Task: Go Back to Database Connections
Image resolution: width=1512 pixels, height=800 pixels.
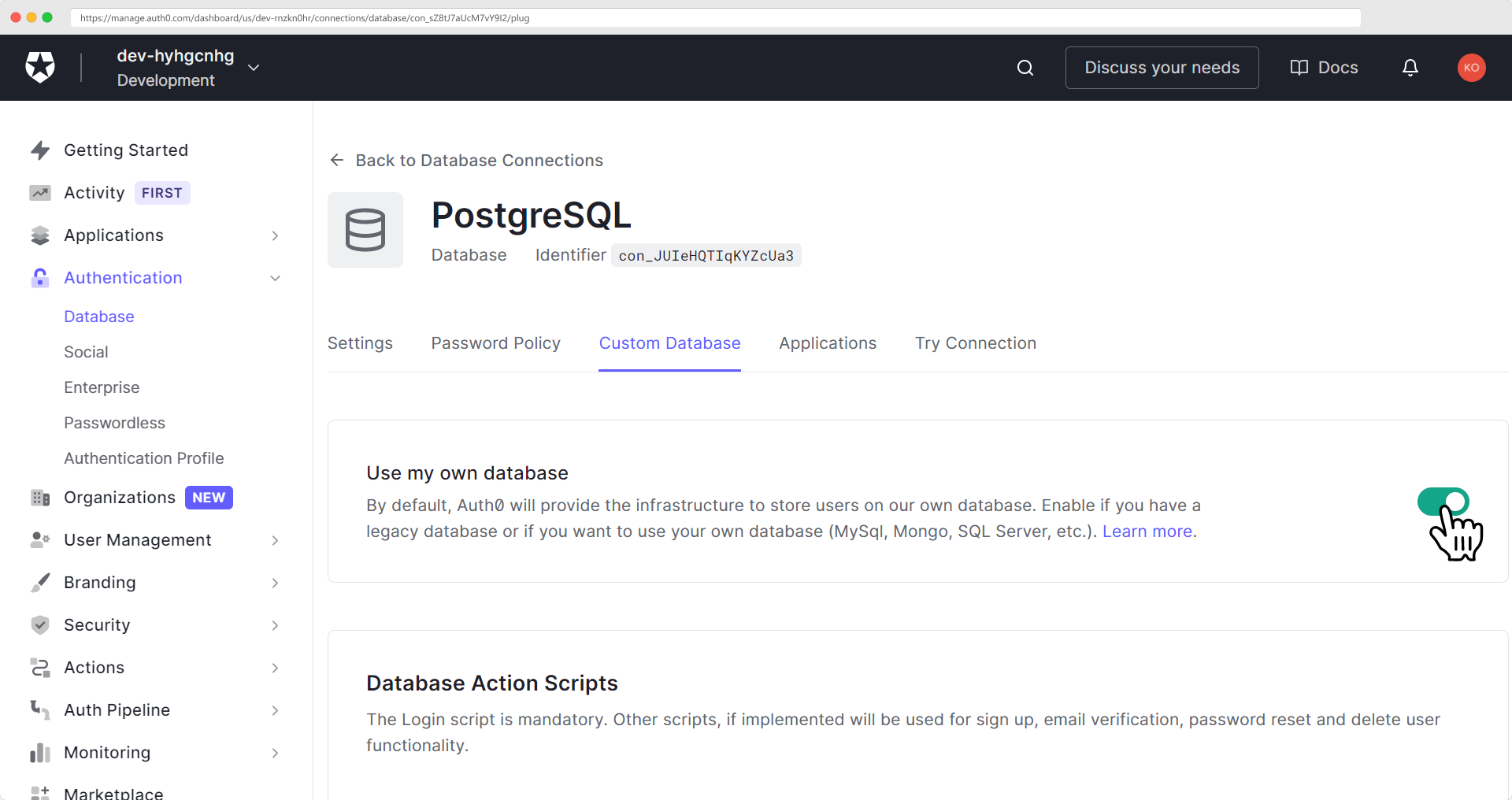Action: coord(479,161)
